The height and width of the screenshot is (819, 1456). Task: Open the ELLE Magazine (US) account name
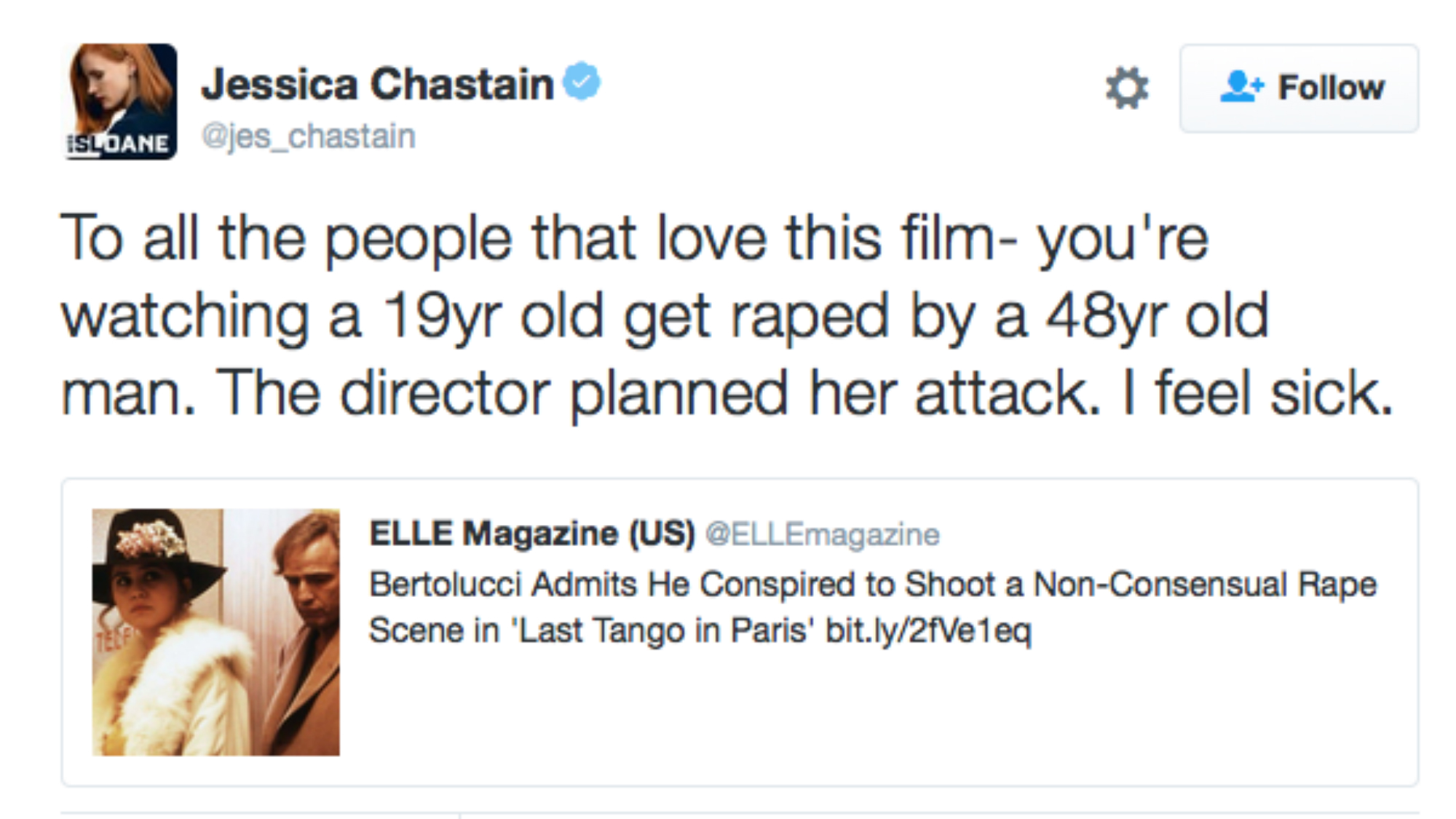tap(532, 534)
